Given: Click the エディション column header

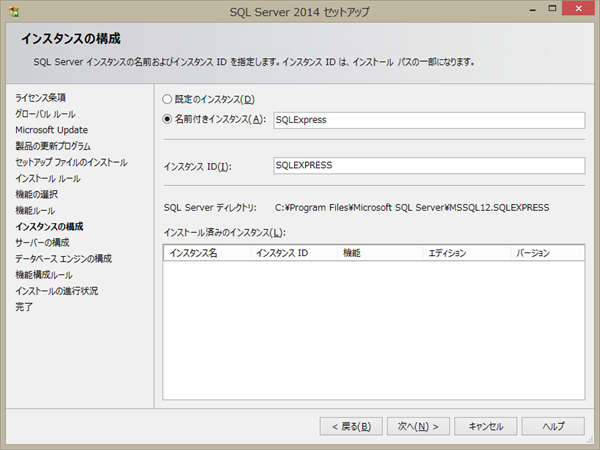Looking at the screenshot, I should click(x=467, y=253).
